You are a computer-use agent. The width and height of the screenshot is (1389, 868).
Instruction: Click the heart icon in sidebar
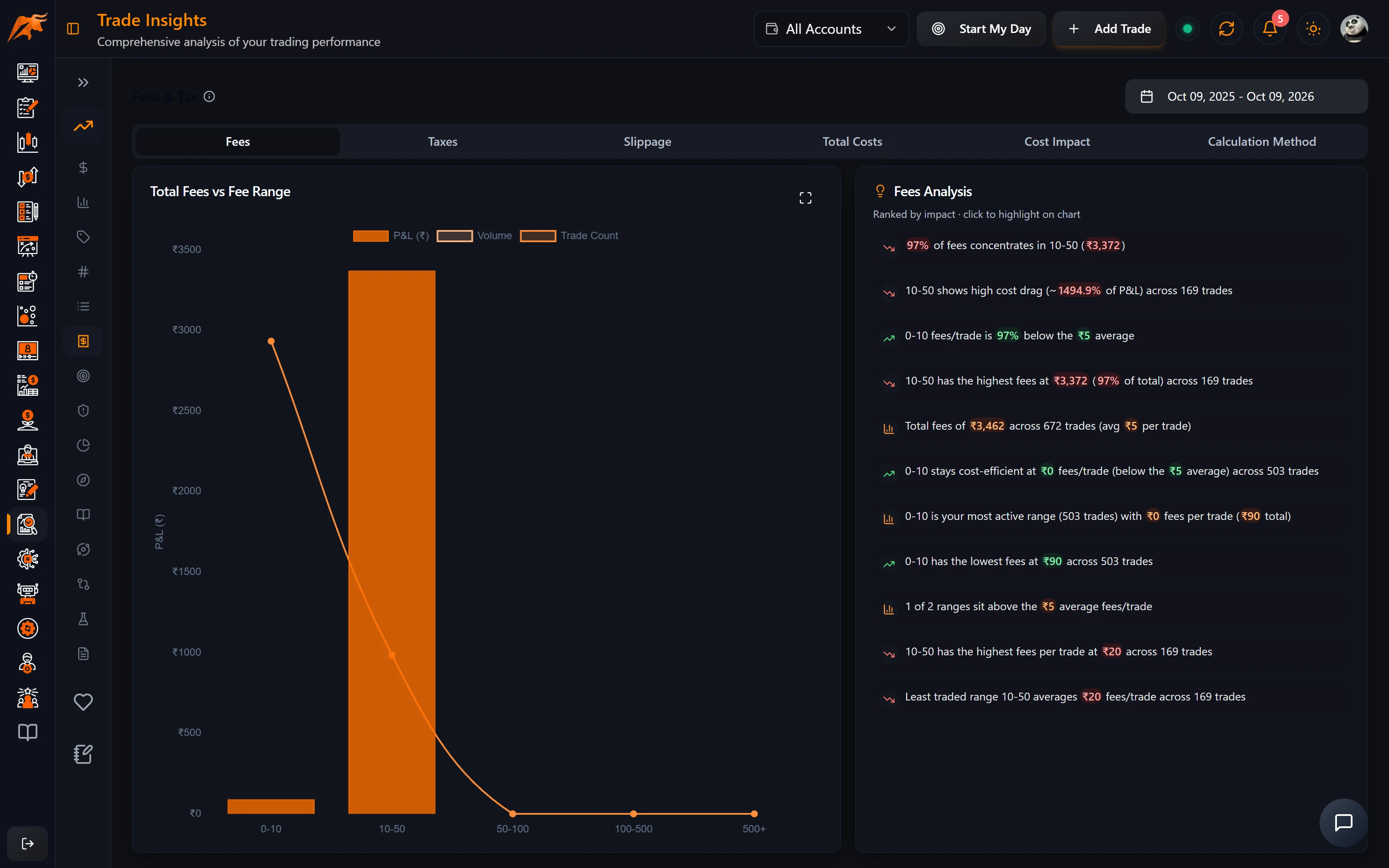coord(83,701)
